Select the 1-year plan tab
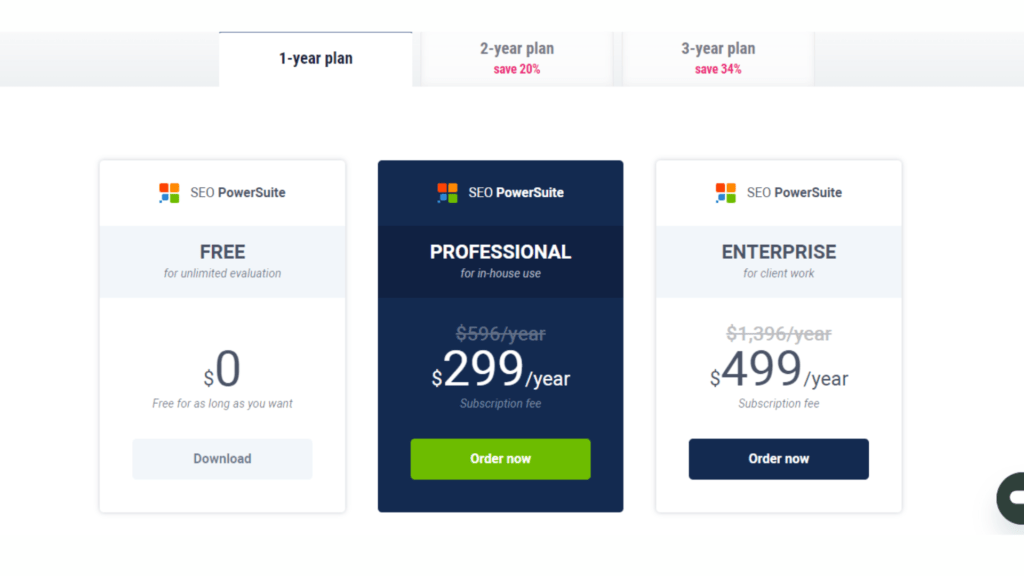The height and width of the screenshot is (576, 1024). (315, 58)
